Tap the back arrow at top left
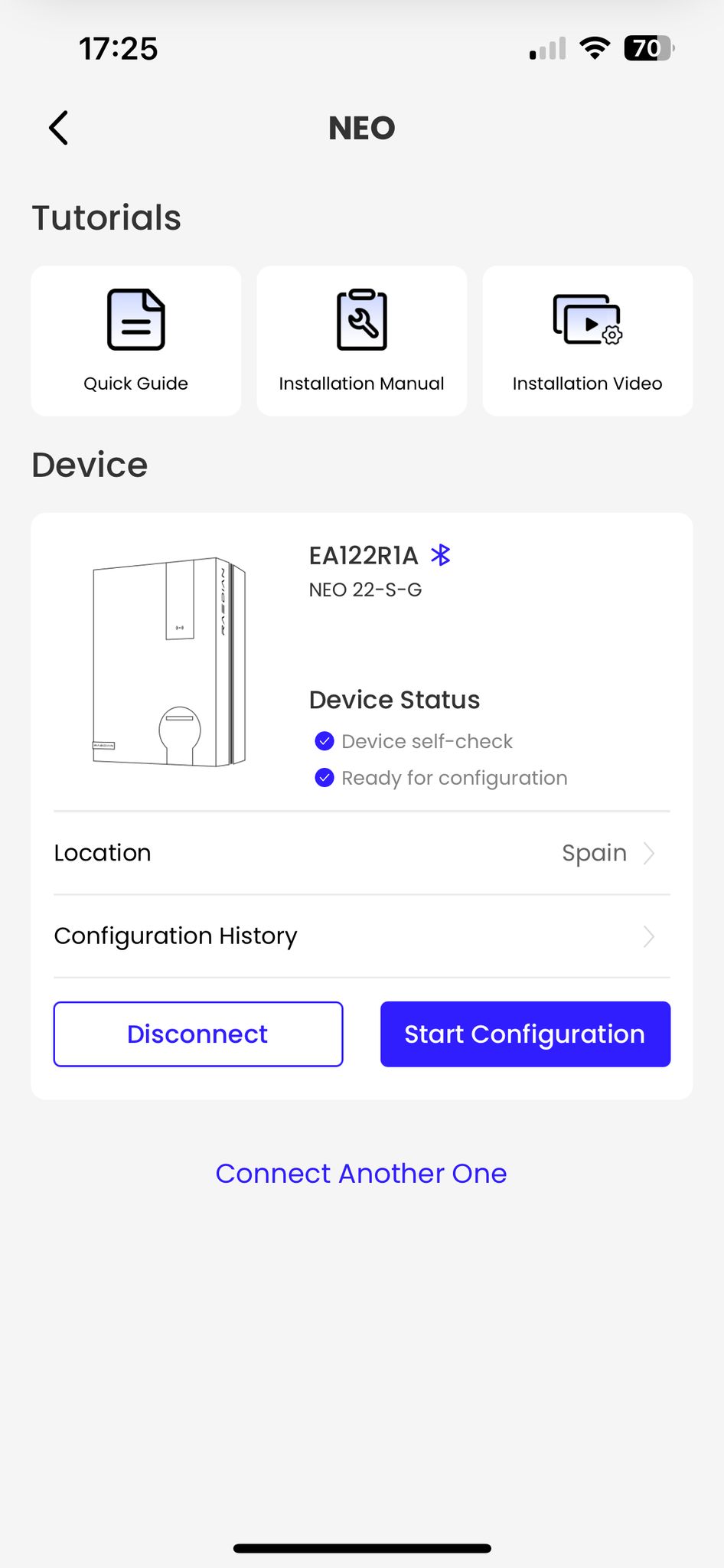Screen dimensions: 724x1568 [x=58, y=128]
